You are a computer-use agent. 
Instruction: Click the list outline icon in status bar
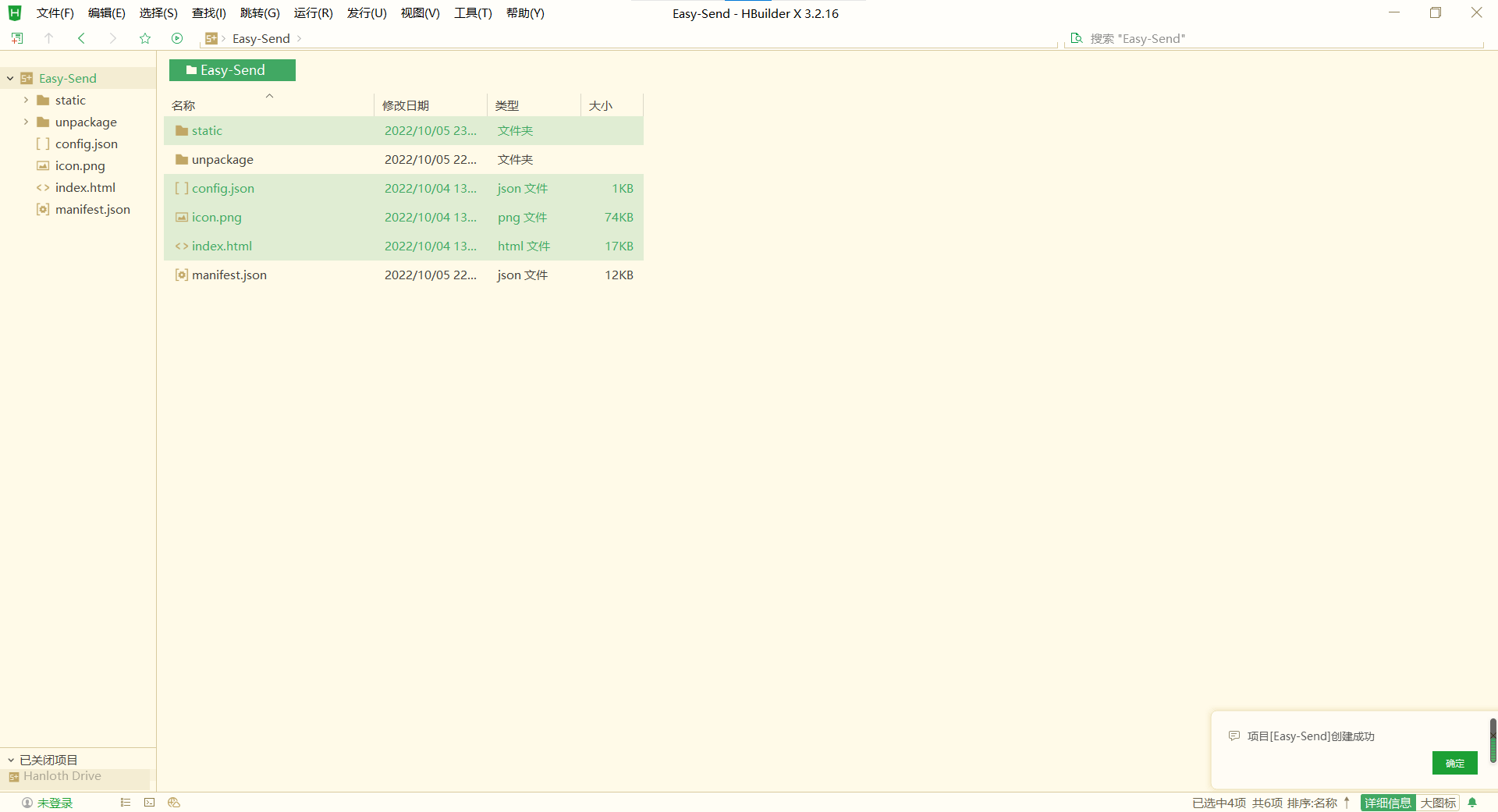point(126,803)
